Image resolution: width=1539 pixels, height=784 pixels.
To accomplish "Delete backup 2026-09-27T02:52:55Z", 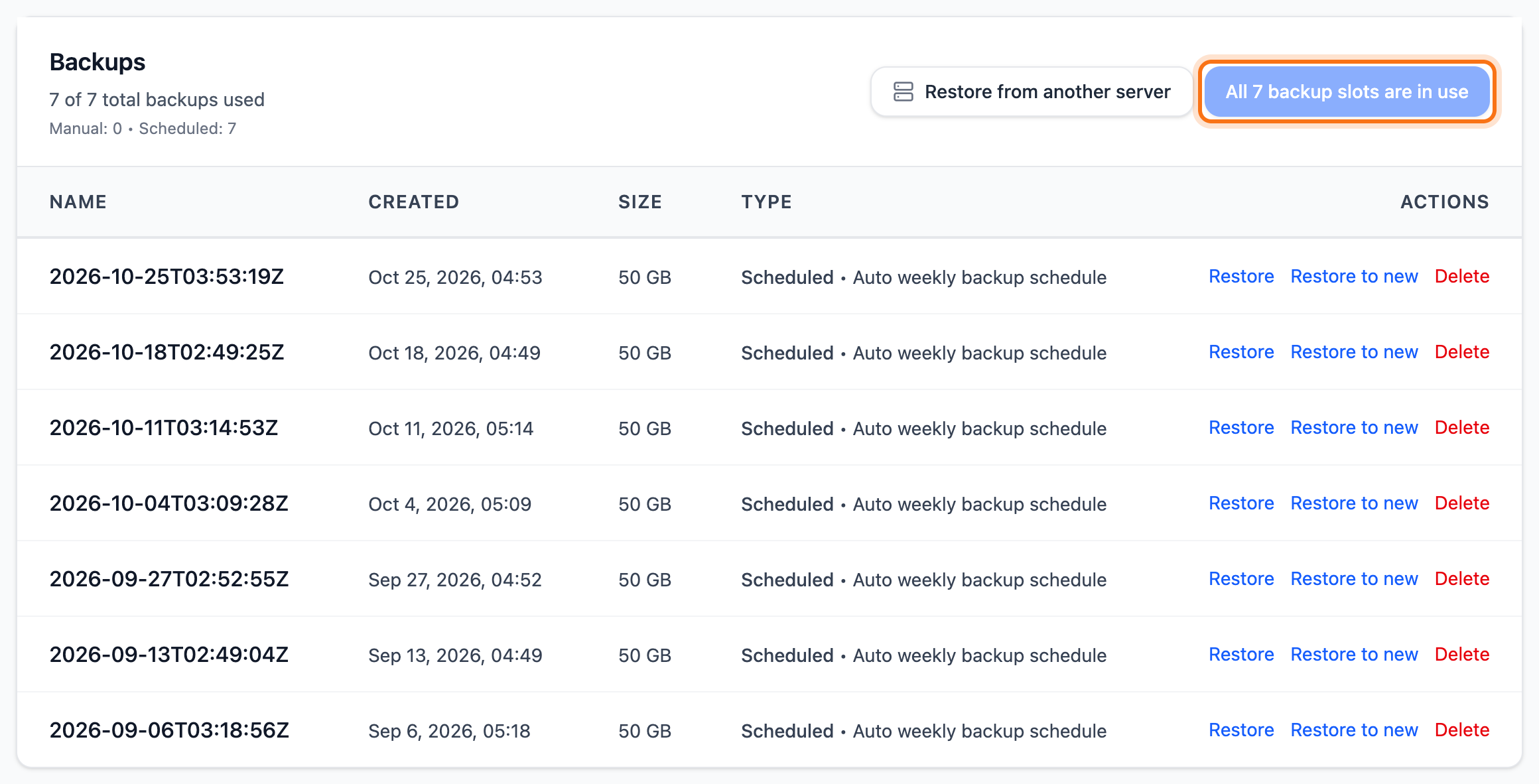I will click(1462, 579).
